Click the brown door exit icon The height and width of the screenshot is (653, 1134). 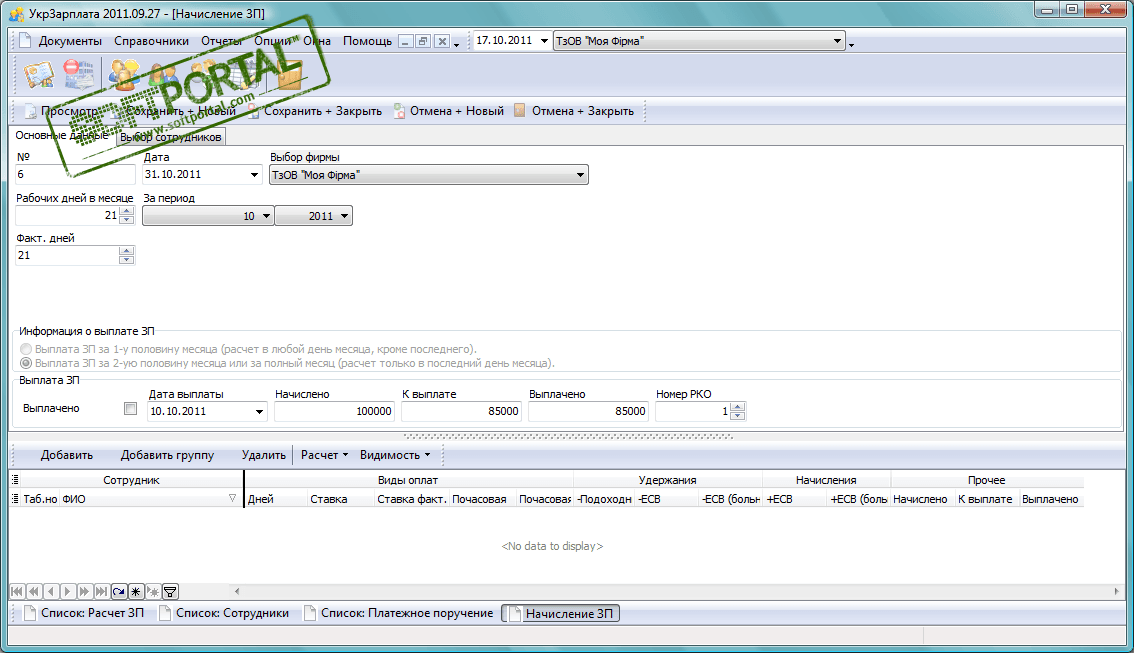289,74
